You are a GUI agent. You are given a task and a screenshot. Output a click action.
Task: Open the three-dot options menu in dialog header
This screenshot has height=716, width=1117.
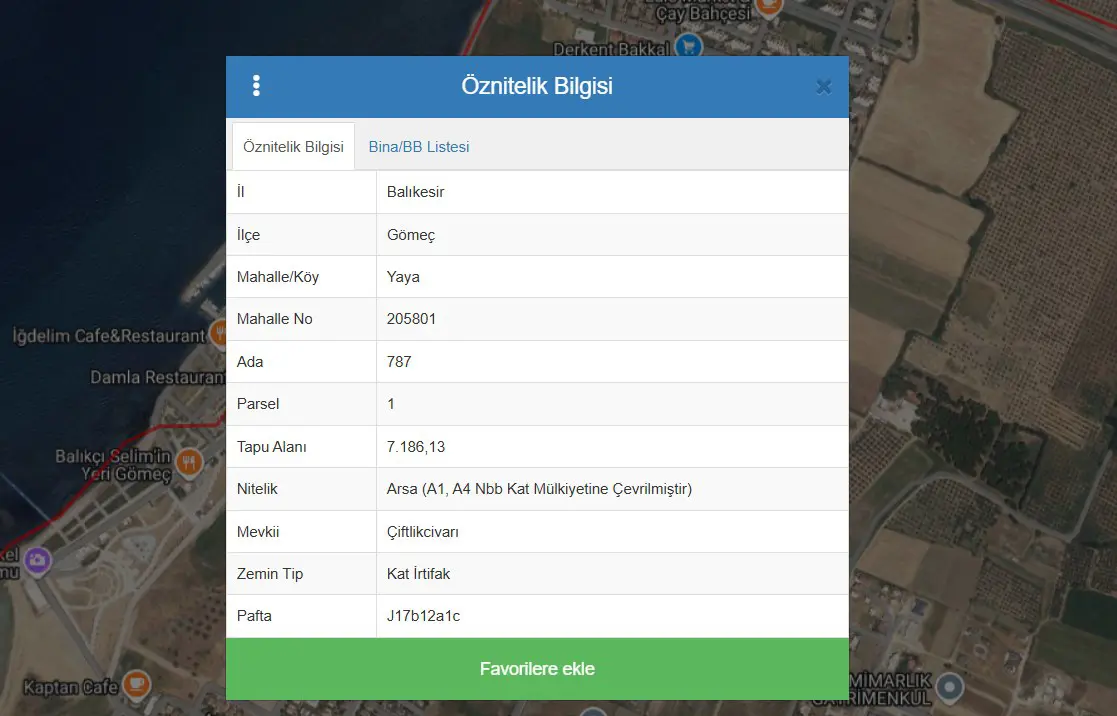pyautogui.click(x=256, y=86)
